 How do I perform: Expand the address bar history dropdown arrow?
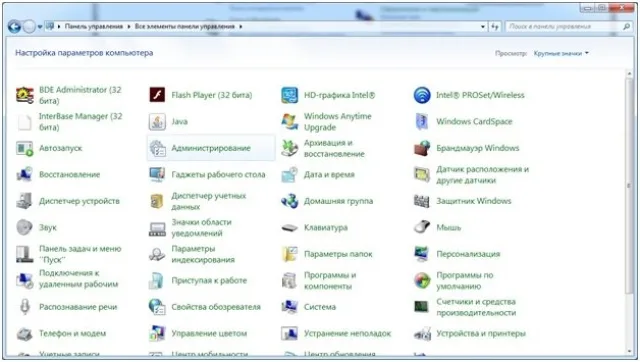coord(483,27)
